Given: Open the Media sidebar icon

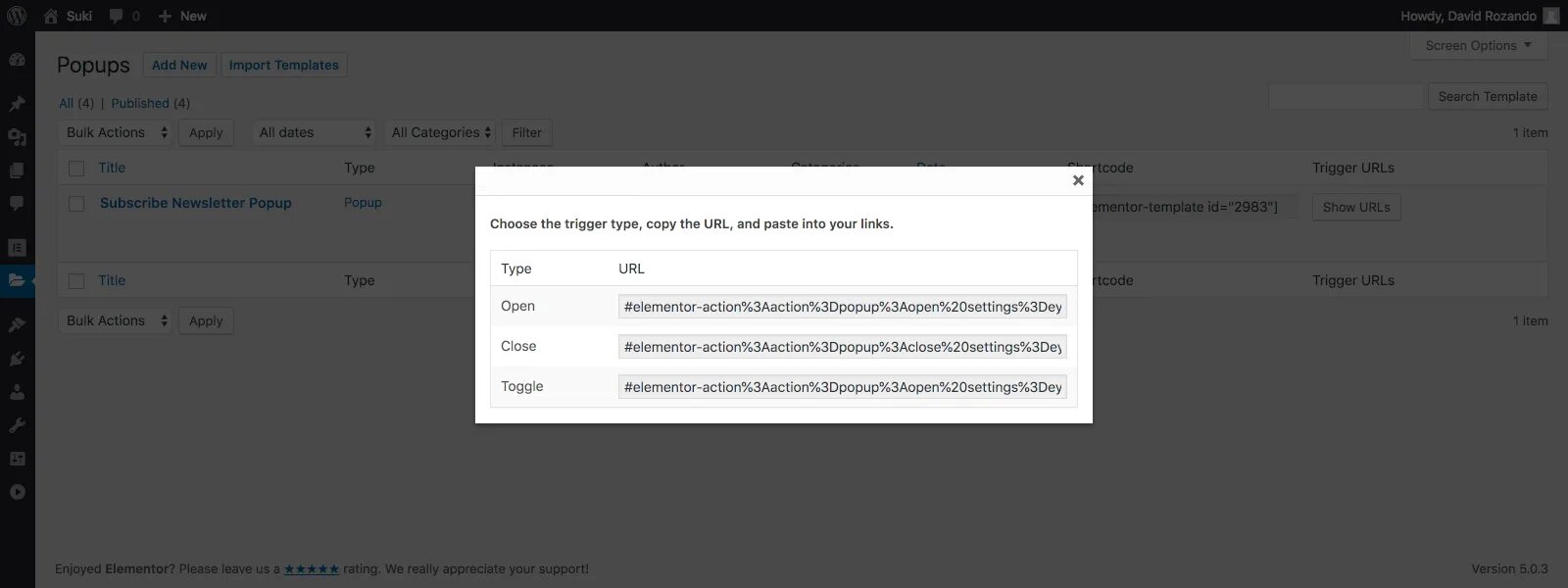Looking at the screenshot, I should 17,137.
